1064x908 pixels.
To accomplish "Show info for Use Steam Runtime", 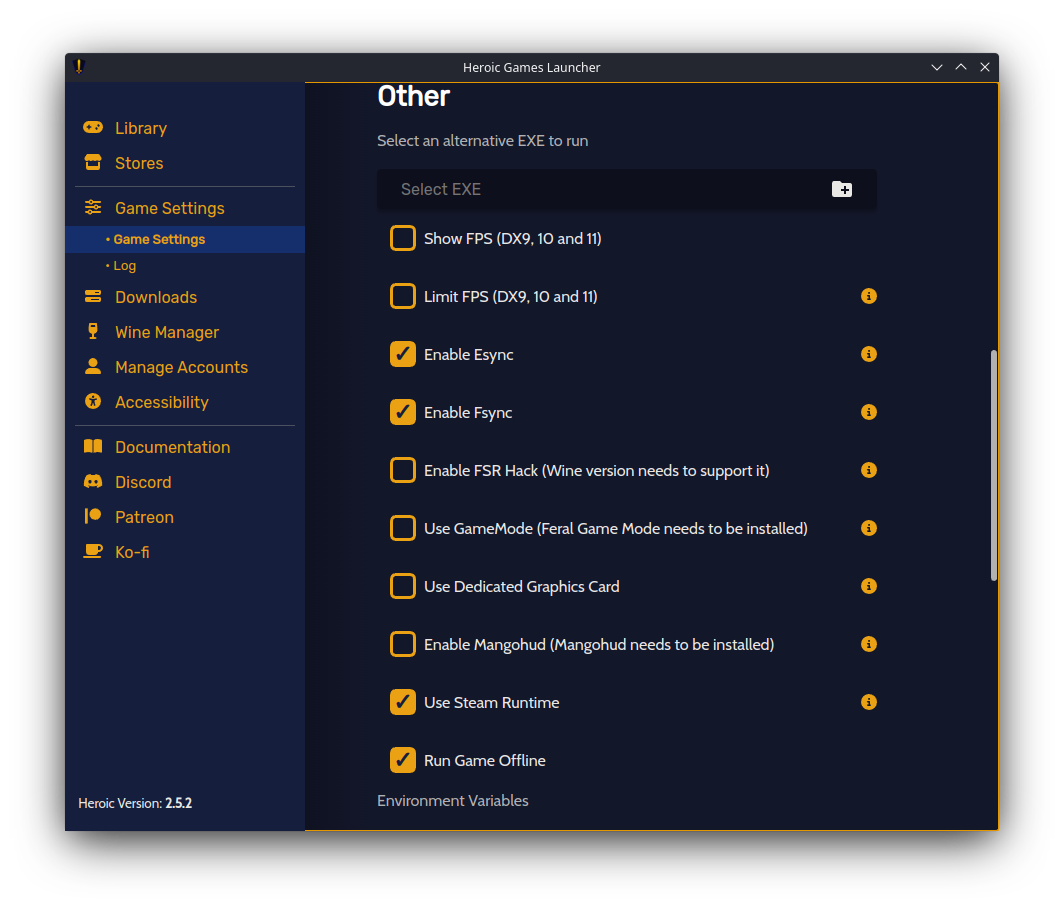I will [x=869, y=702].
